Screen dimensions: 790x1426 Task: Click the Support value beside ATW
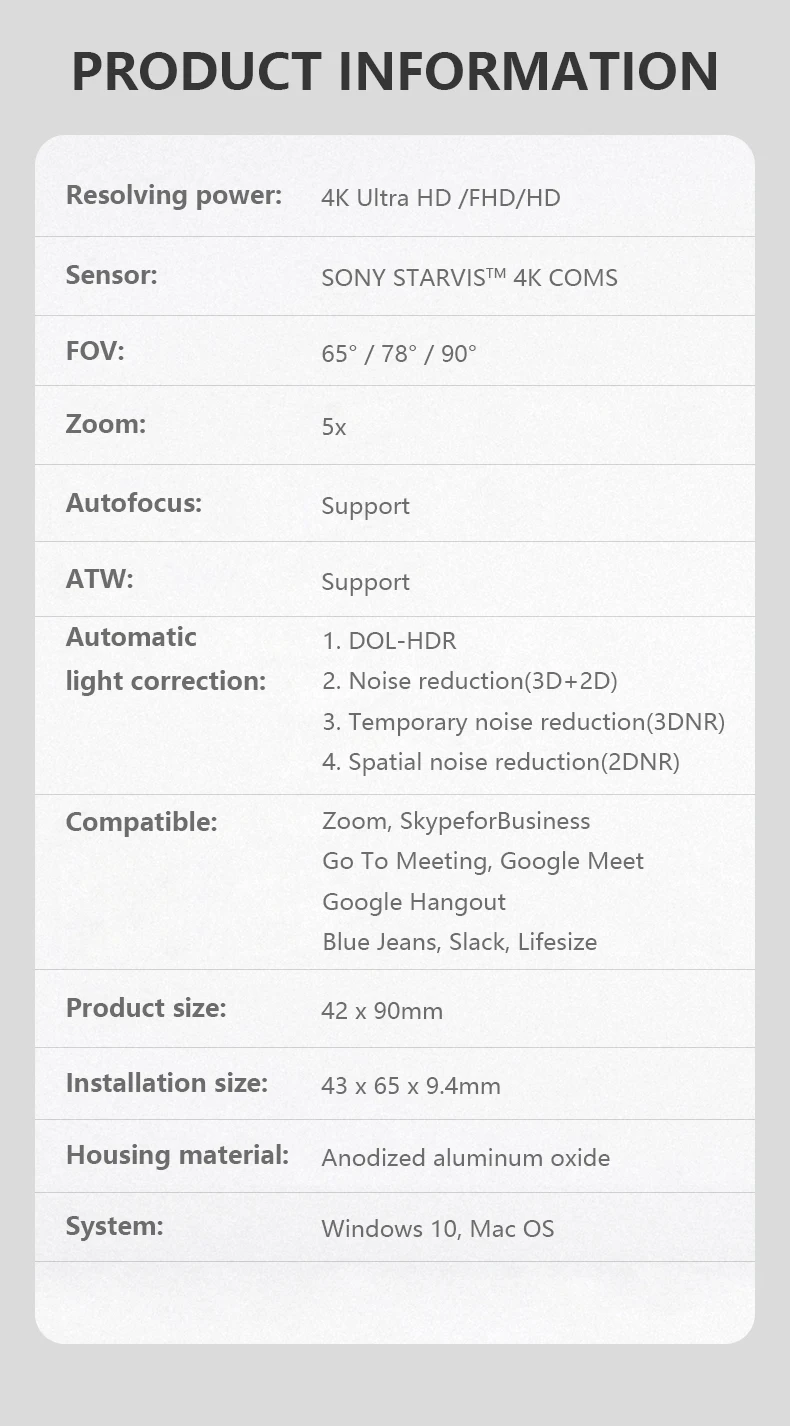365,582
